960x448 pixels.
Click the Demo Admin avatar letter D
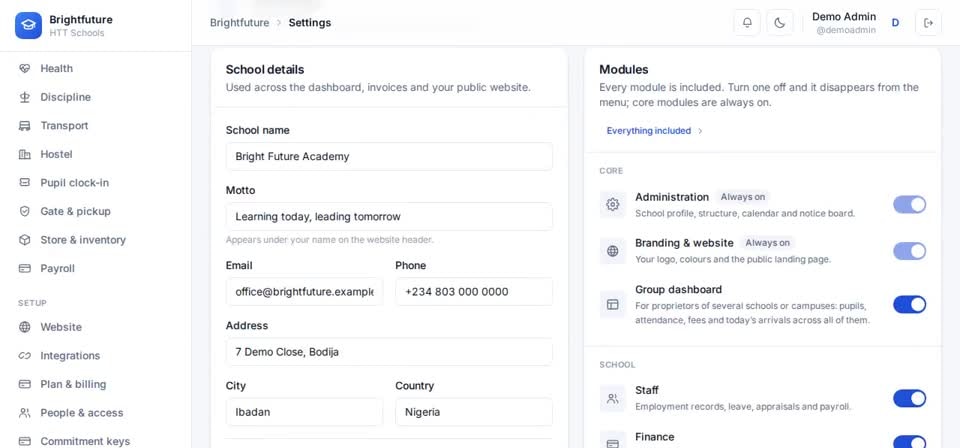click(x=895, y=23)
